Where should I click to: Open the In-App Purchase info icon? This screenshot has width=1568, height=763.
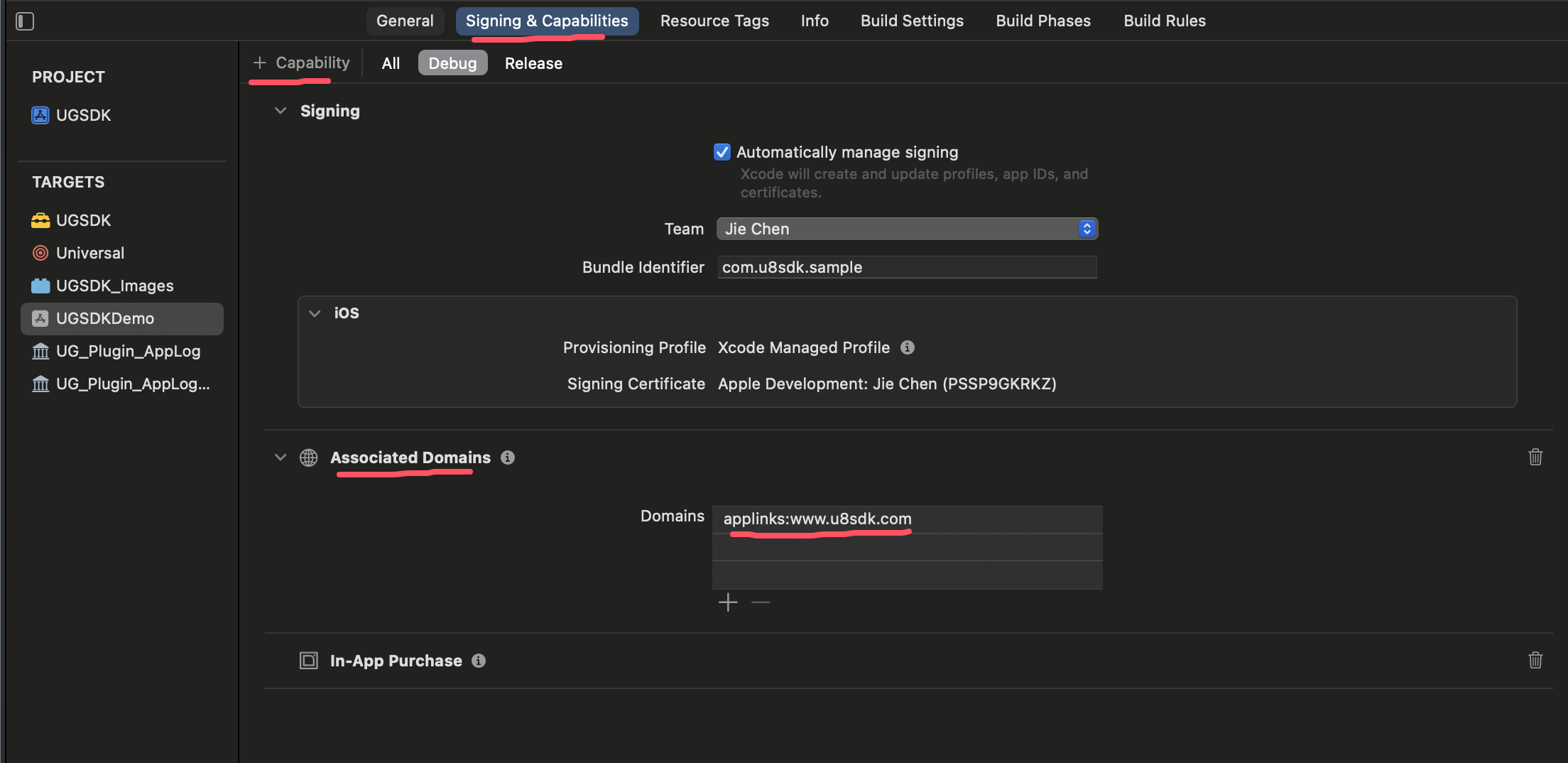[x=479, y=661]
